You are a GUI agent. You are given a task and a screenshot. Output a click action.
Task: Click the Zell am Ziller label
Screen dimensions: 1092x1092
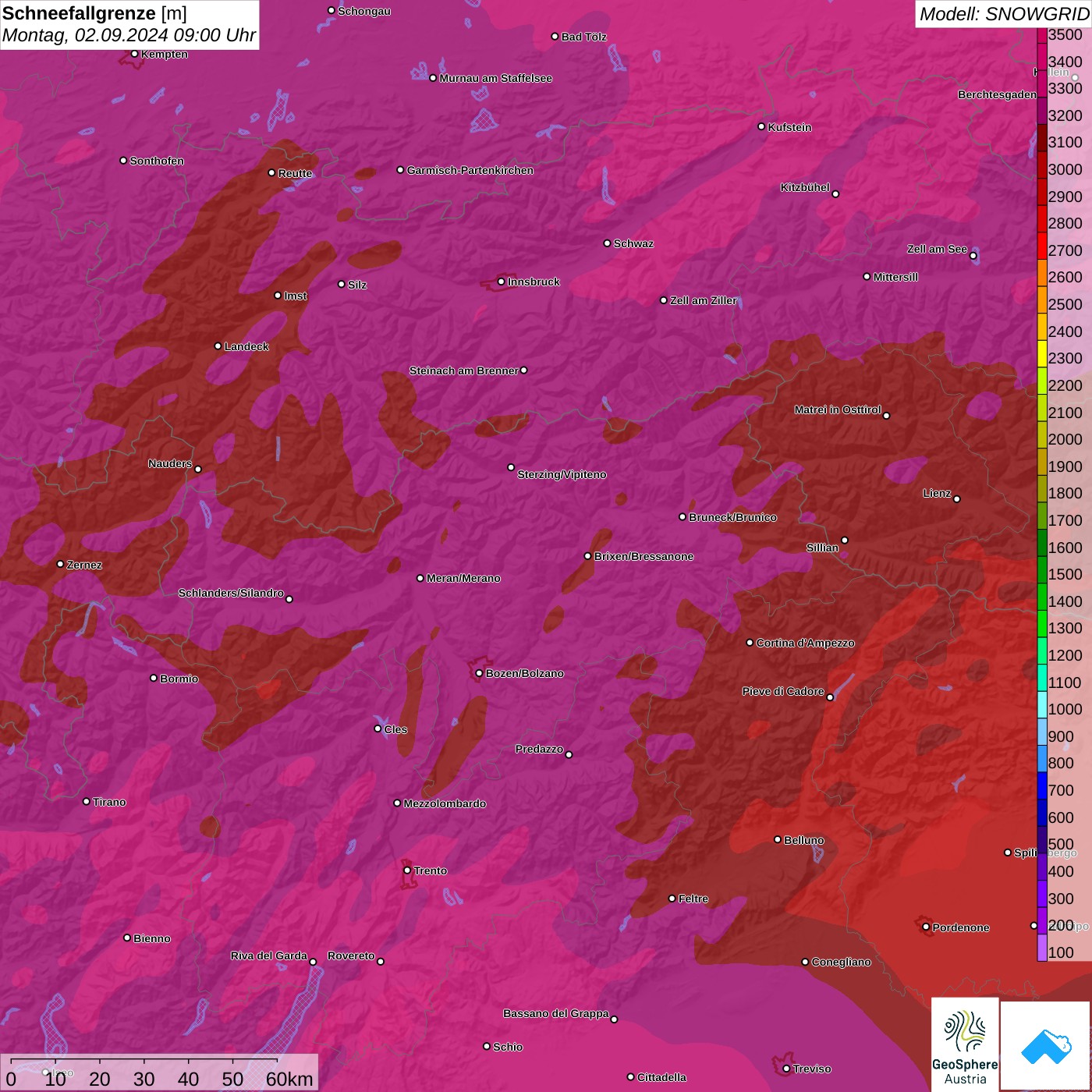(704, 300)
